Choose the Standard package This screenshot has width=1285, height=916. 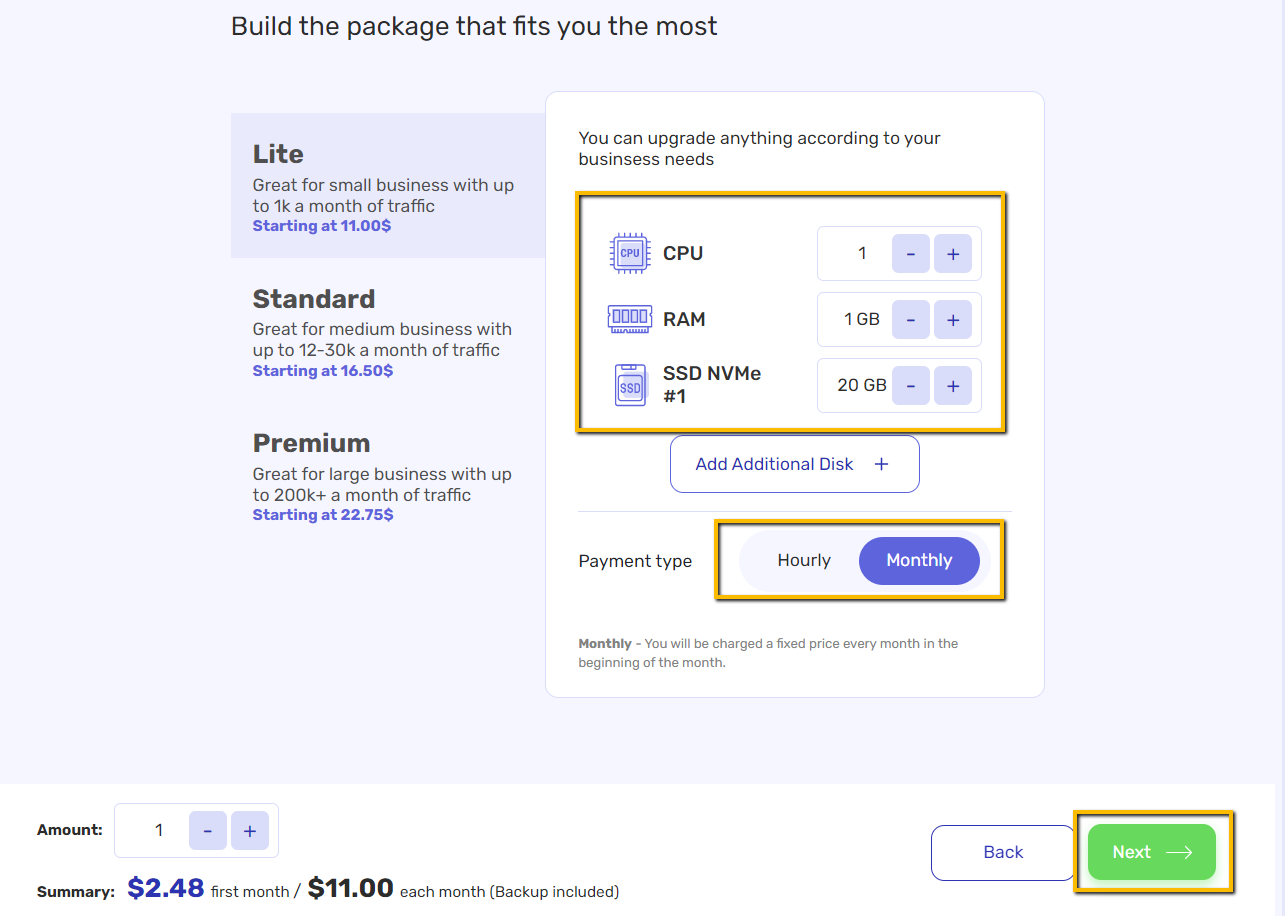coord(388,331)
